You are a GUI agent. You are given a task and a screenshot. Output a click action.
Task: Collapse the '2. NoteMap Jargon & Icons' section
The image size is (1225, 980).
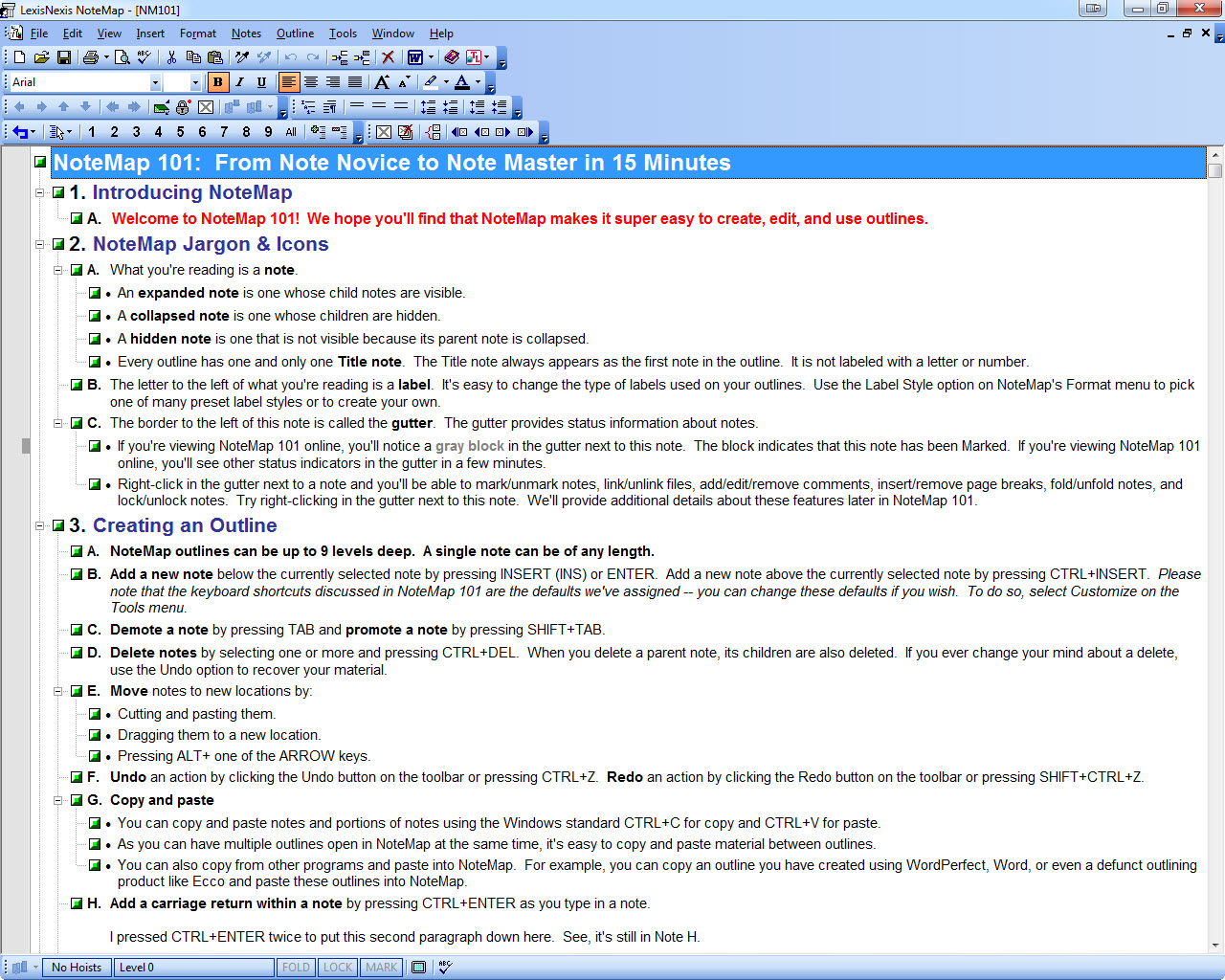point(40,244)
